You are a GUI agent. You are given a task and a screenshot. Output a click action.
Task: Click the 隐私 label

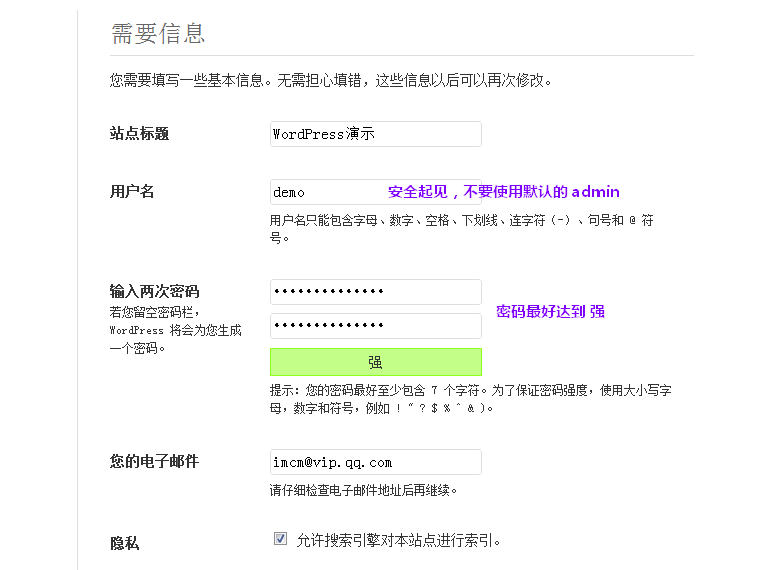(x=124, y=543)
